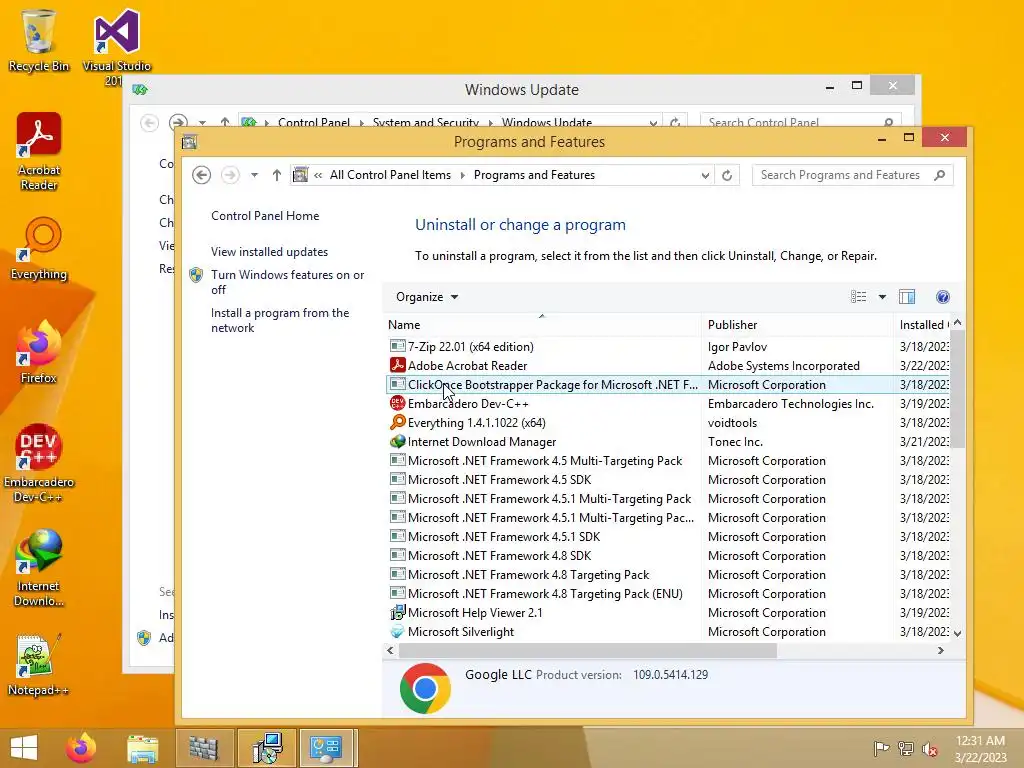Viewport: 1024px width, 768px height.
Task: Open network icon in system tray
Action: (905, 748)
